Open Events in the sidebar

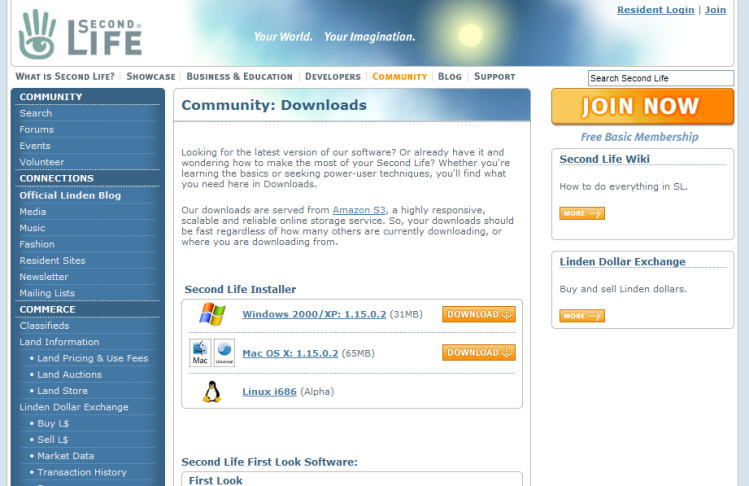tap(35, 146)
